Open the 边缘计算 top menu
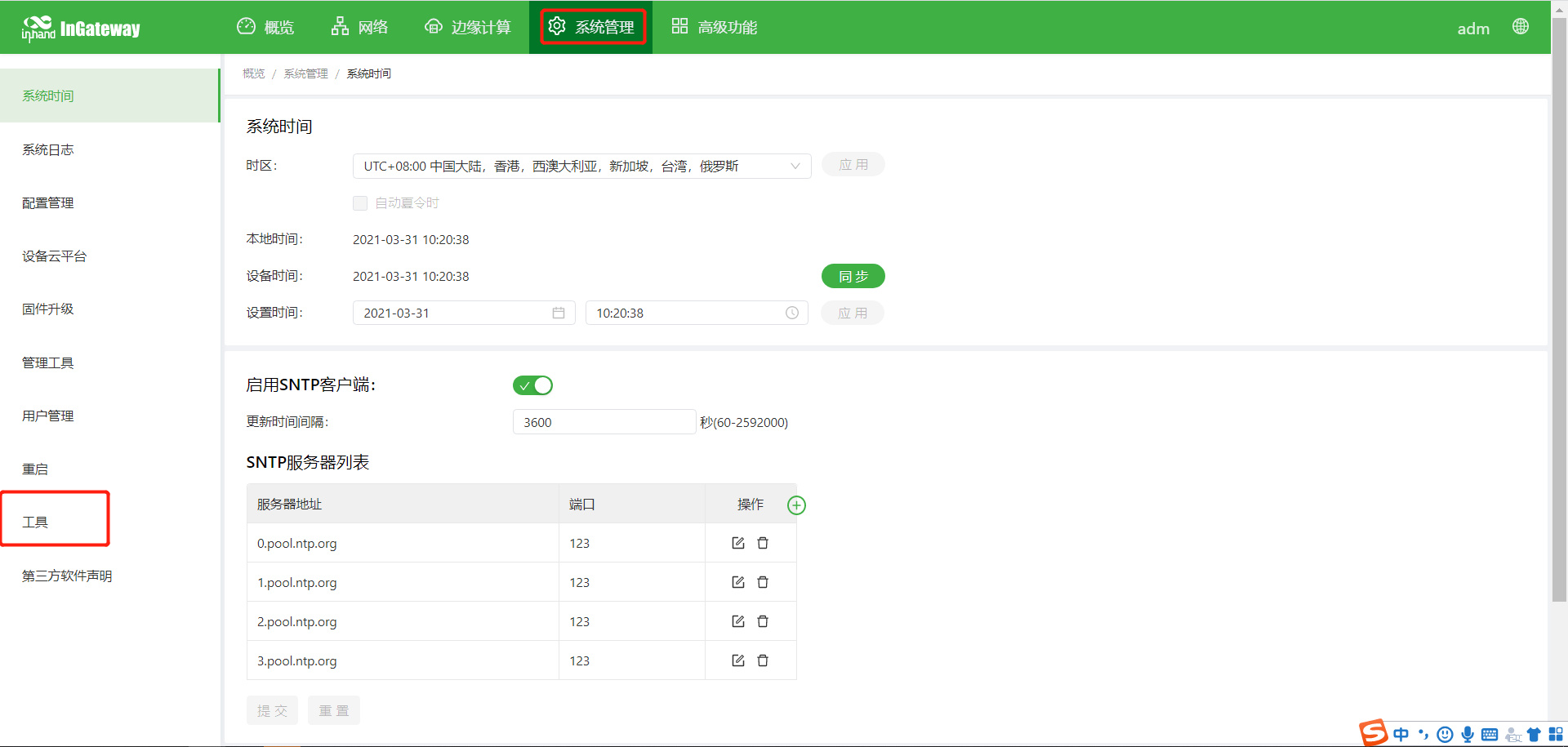 pyautogui.click(x=468, y=27)
